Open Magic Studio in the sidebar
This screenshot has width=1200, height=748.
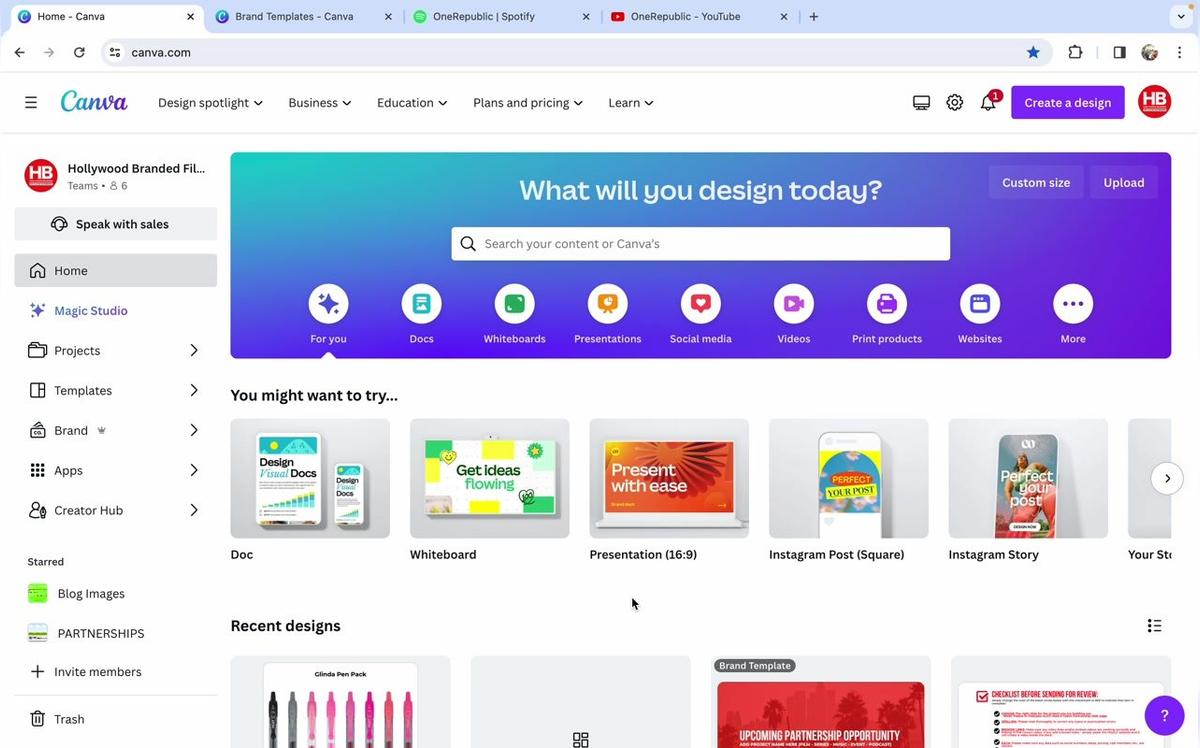tap(116, 310)
